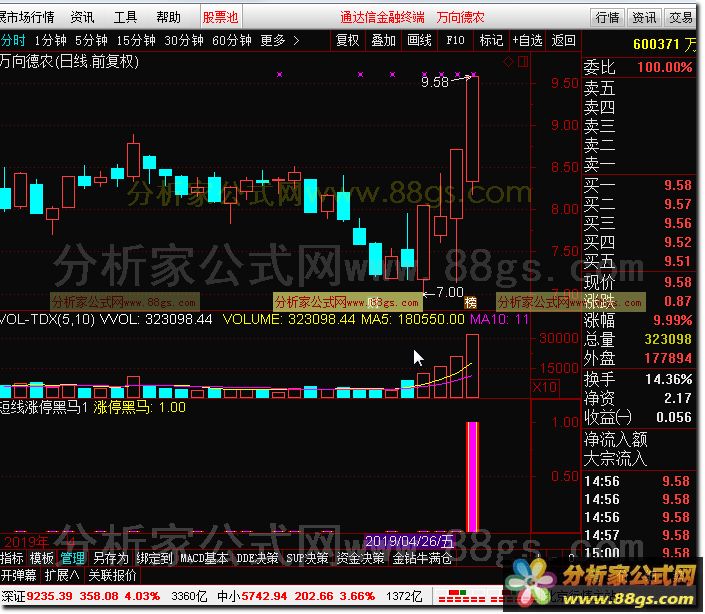Click 绑定到 bind option
705x614 pixels.
(x=154, y=558)
